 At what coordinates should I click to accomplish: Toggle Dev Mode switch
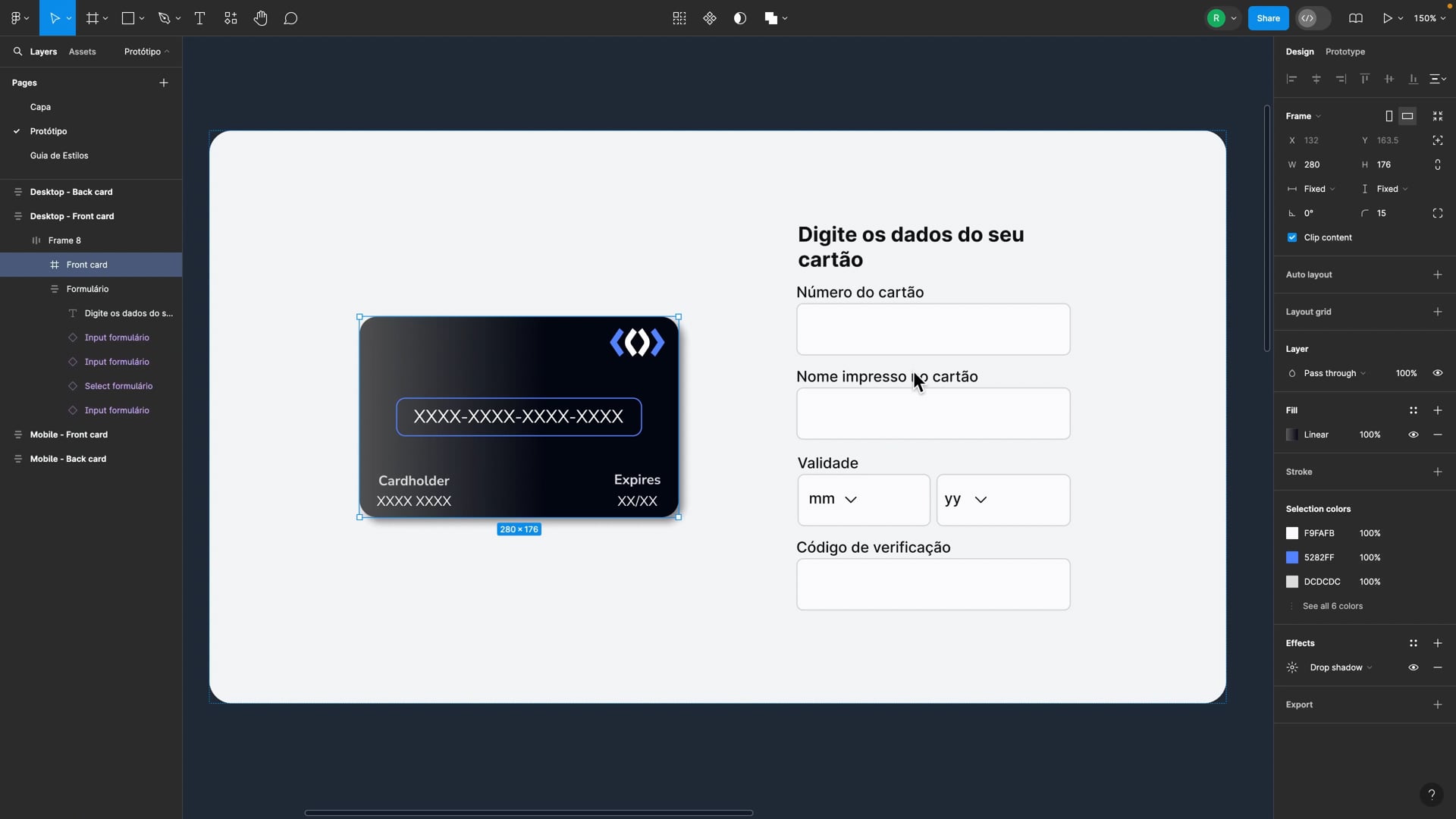tap(1314, 18)
